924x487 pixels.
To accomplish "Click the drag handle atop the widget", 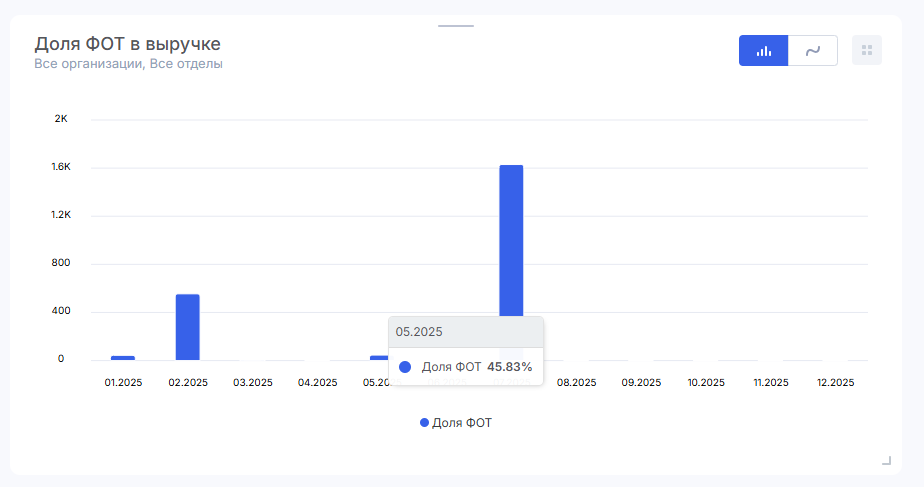I will point(456,25).
